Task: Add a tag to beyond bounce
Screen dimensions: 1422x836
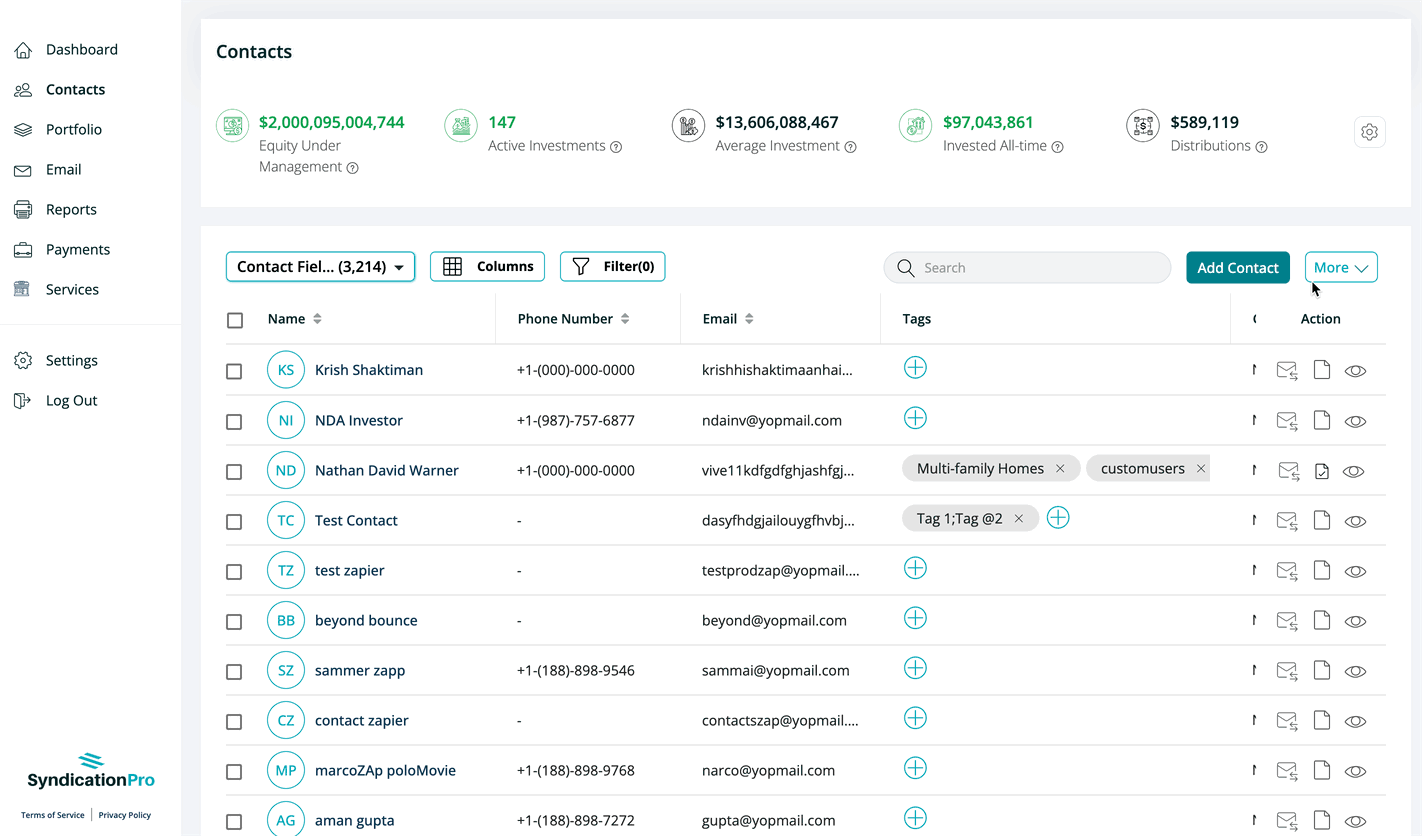Action: point(915,618)
